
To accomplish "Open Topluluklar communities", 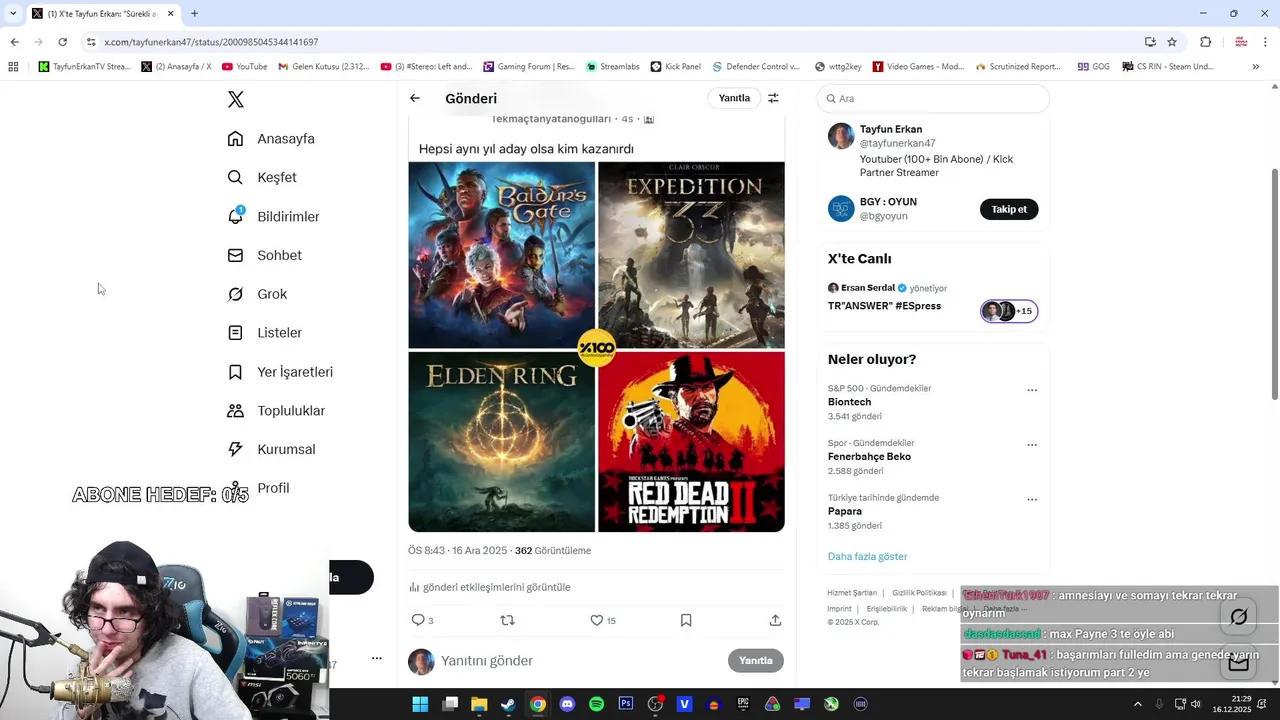I will [x=276, y=411].
